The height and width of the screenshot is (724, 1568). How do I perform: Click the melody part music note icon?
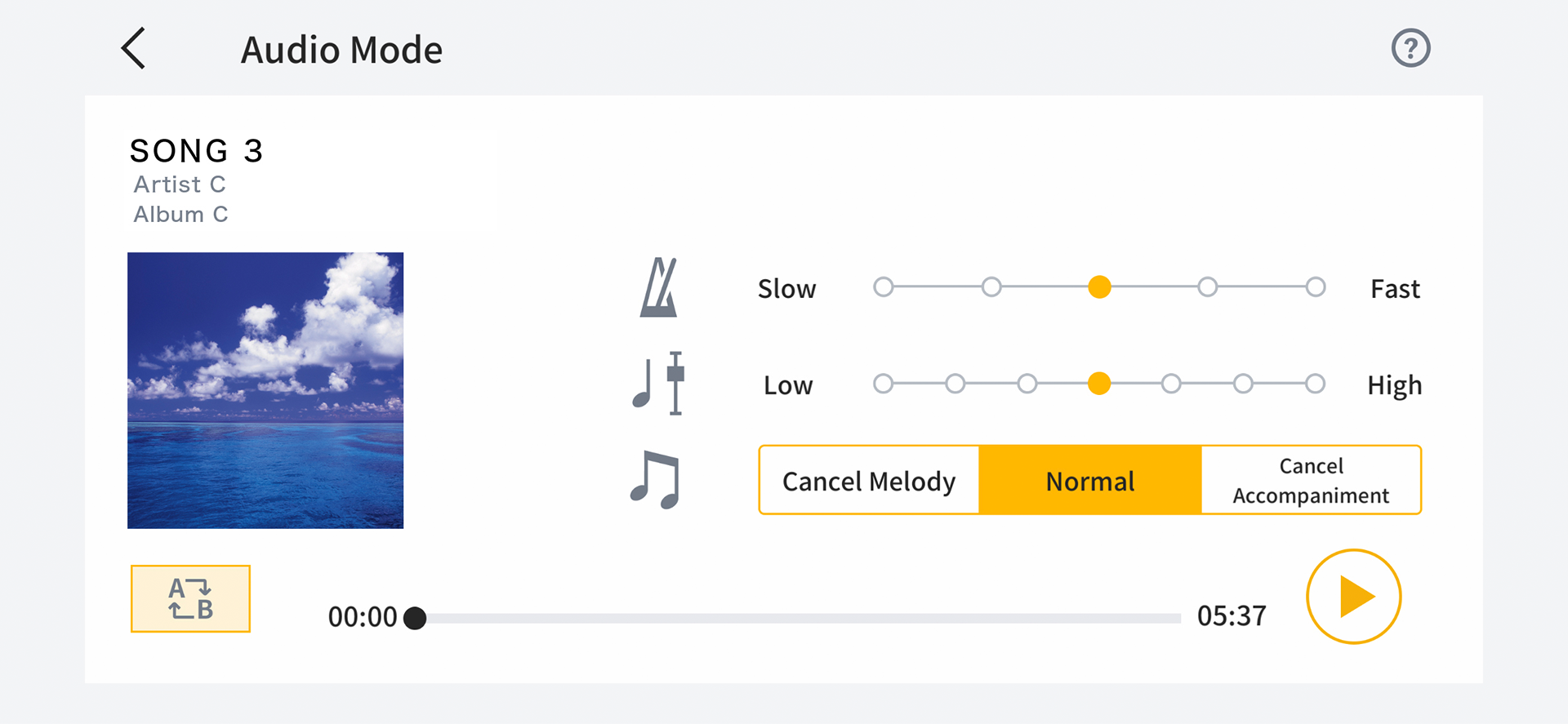pyautogui.click(x=656, y=481)
